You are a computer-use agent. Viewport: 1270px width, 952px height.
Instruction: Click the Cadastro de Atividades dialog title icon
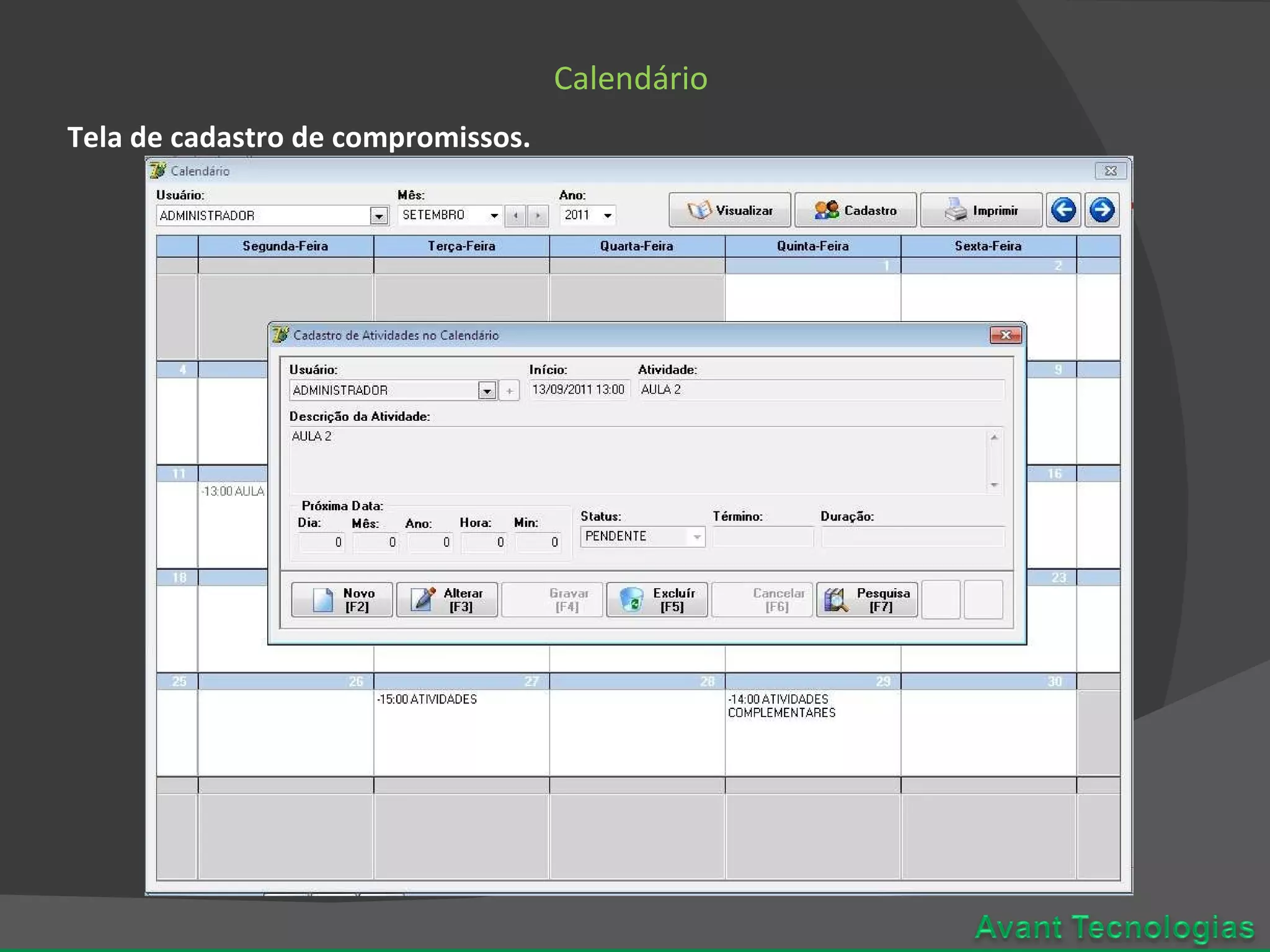[x=280, y=335]
